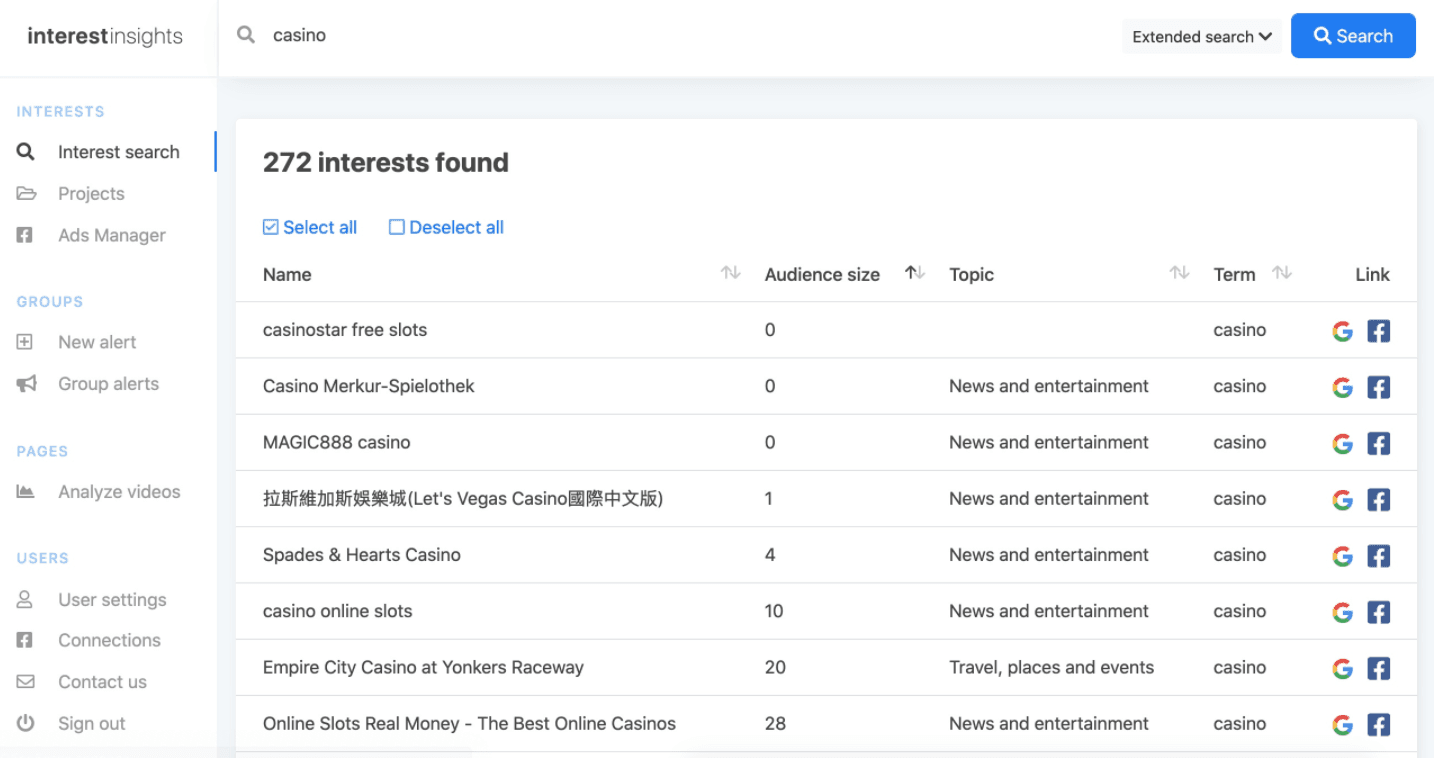
Task: Click the 272 interests found heading
Action: click(x=386, y=162)
